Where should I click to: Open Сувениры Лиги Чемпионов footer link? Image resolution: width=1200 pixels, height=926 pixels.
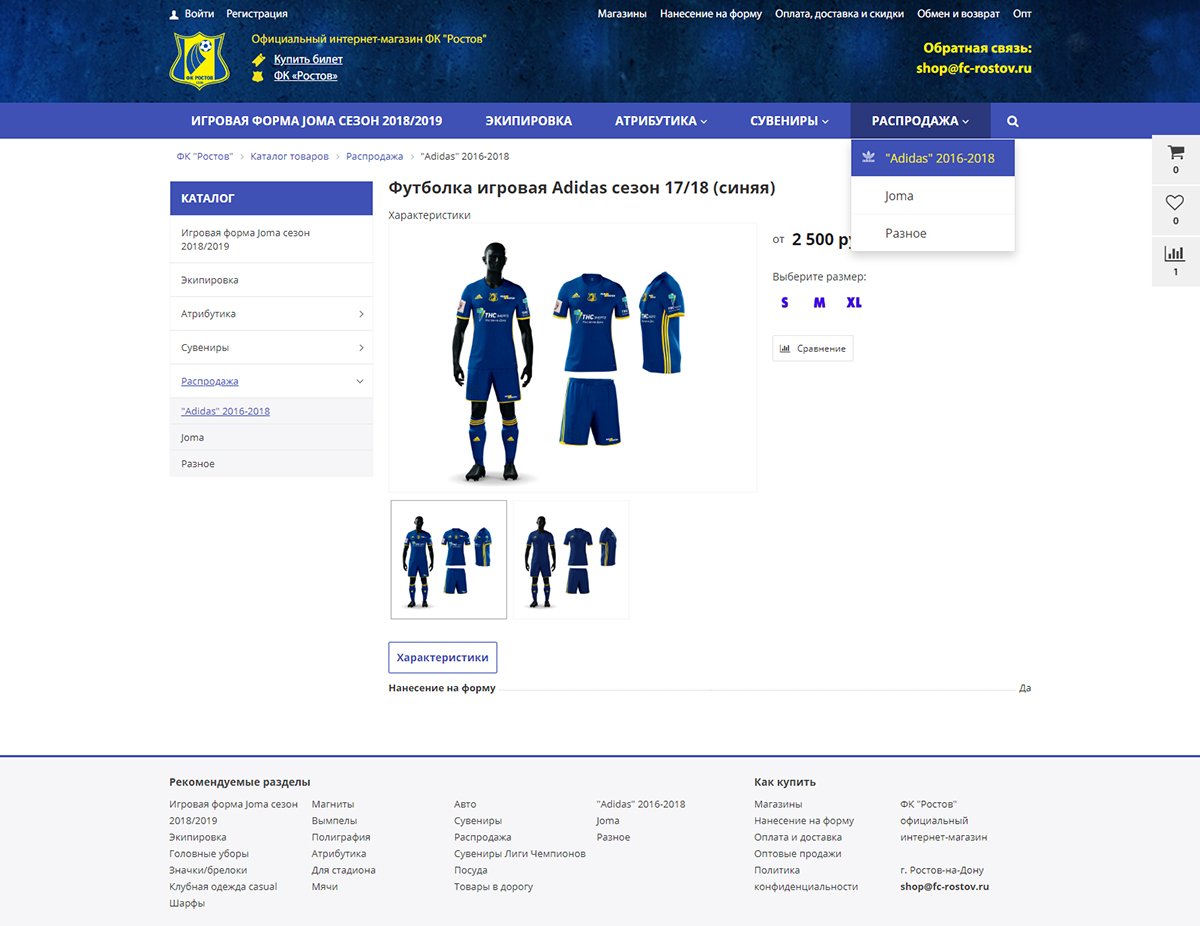coord(520,854)
